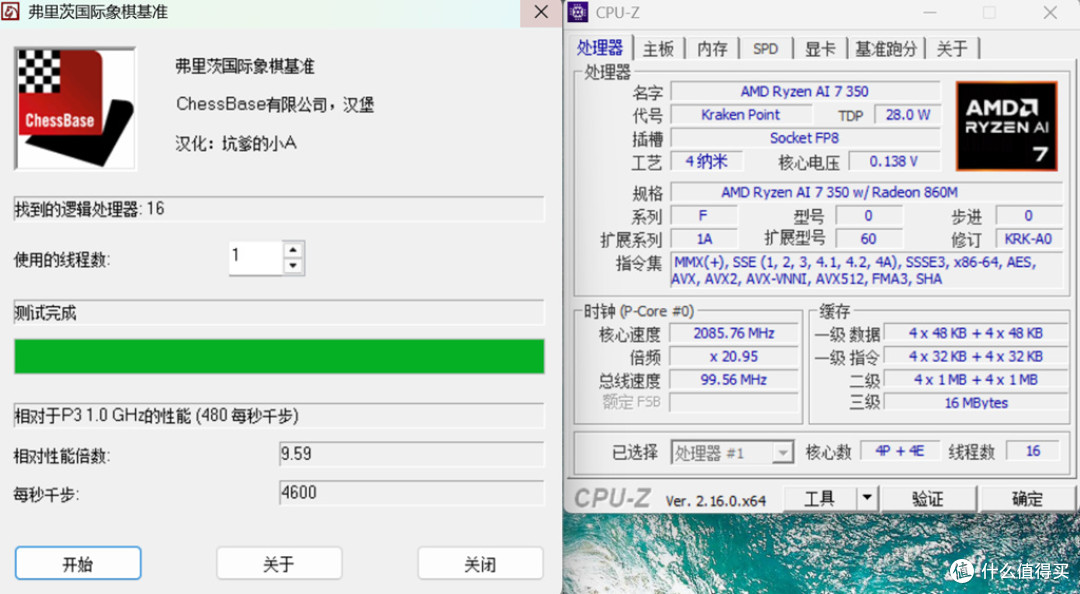Decrease thread count with down arrow

tap(293, 266)
